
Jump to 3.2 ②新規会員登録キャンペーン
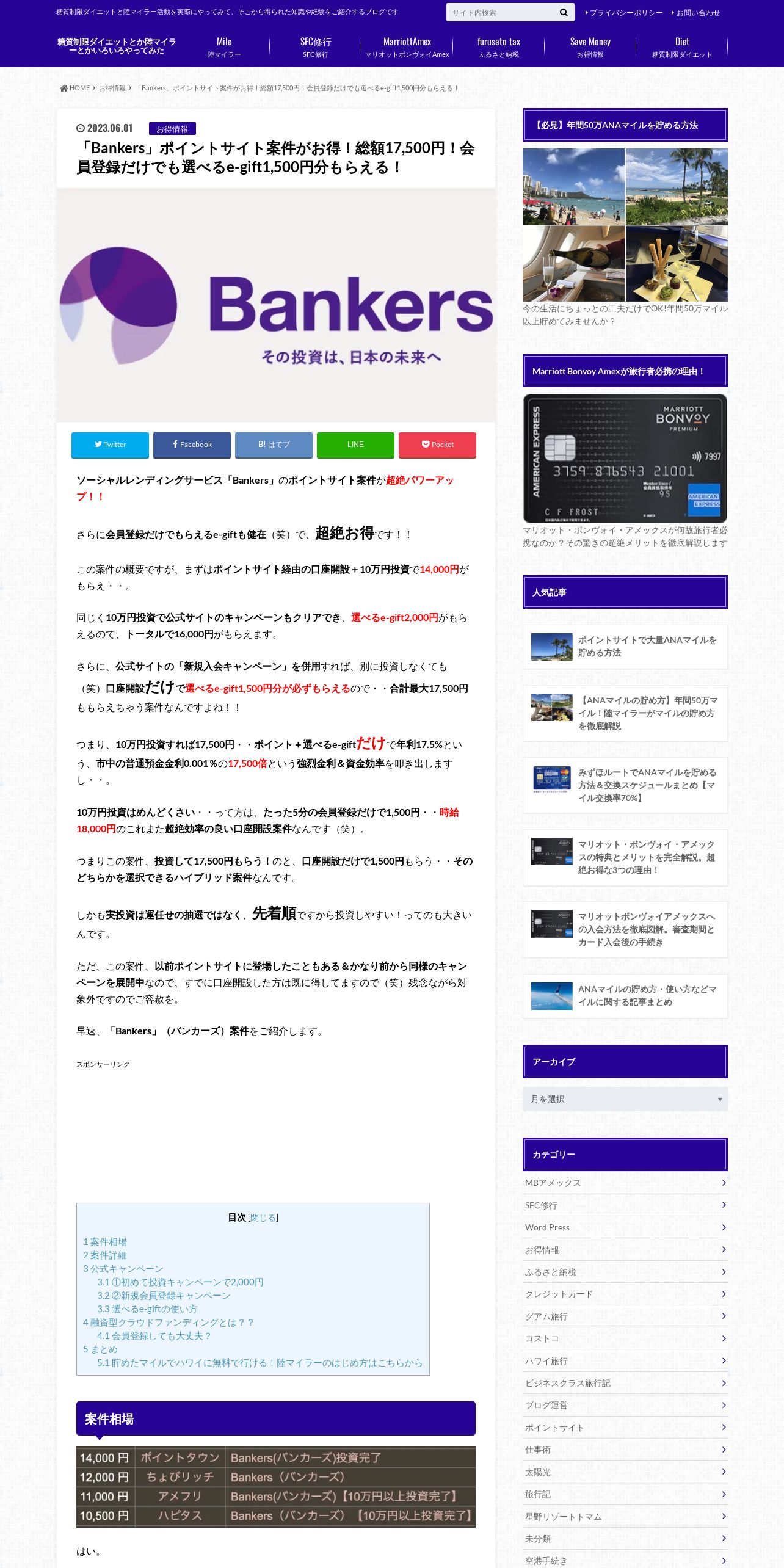(x=164, y=1296)
